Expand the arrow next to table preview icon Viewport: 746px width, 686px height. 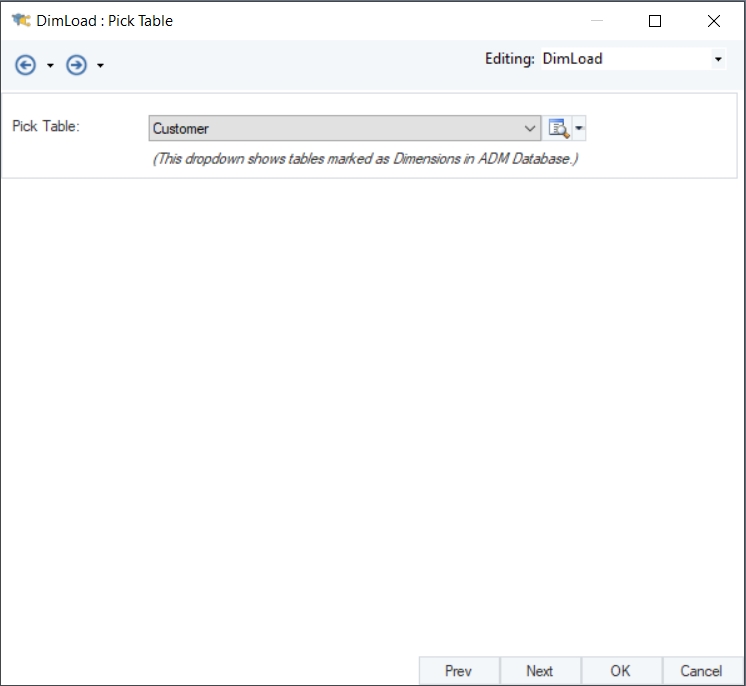[579, 128]
